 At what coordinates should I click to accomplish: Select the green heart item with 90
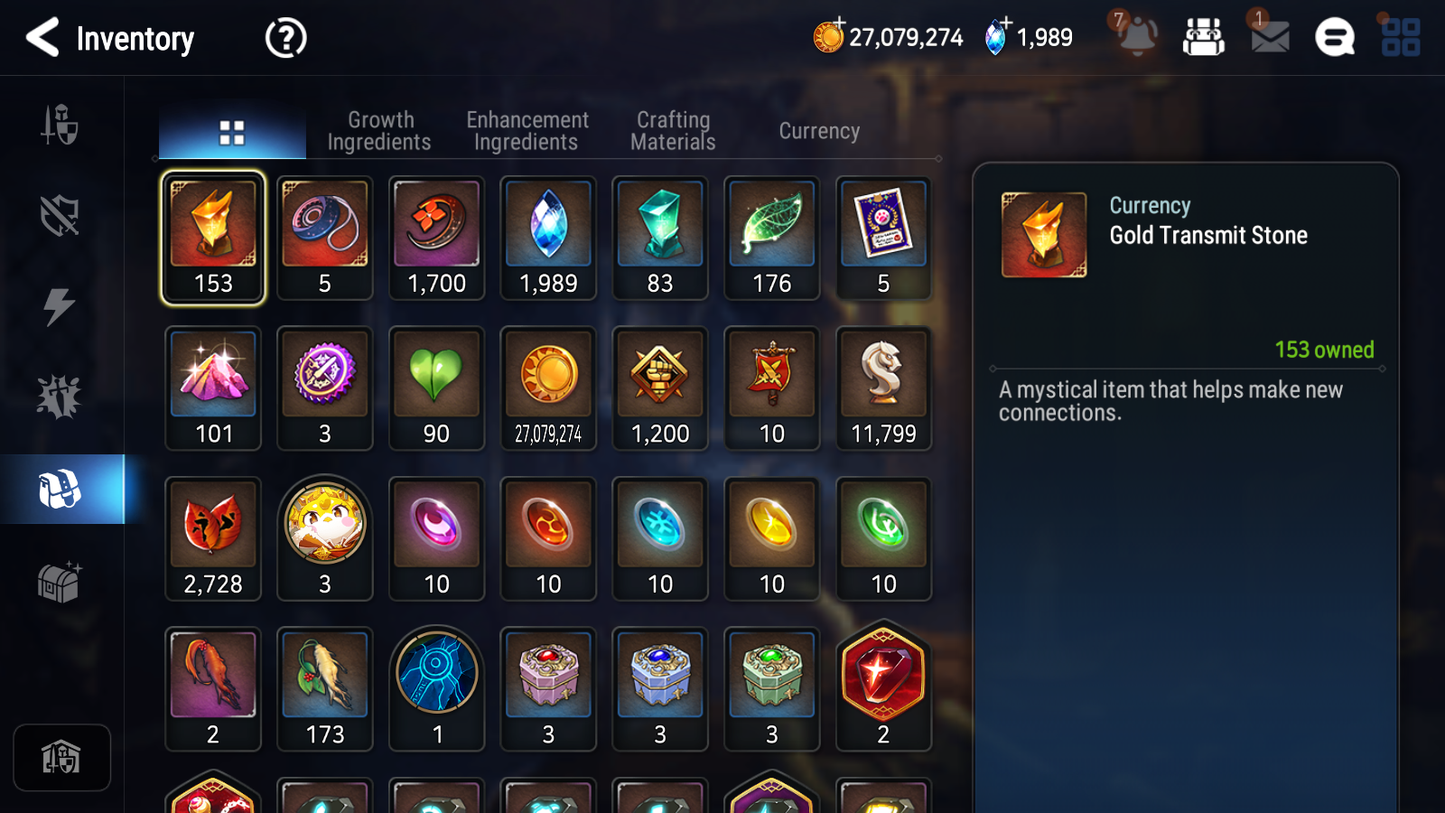pos(436,388)
